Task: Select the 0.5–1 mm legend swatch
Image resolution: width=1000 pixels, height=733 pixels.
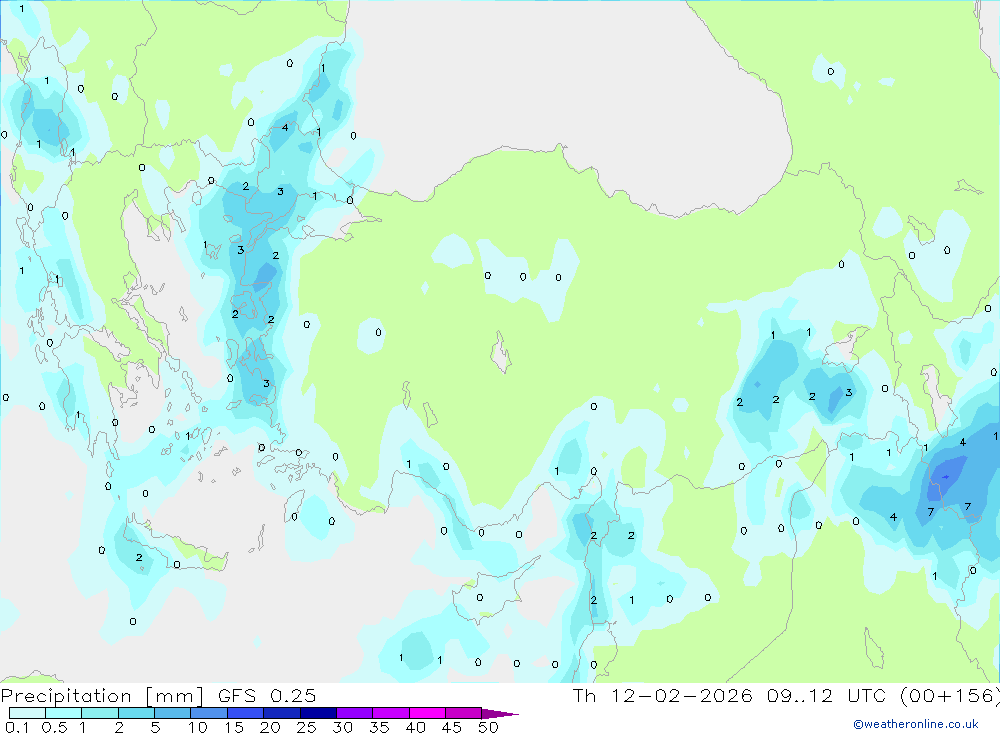Action: (x=64, y=713)
